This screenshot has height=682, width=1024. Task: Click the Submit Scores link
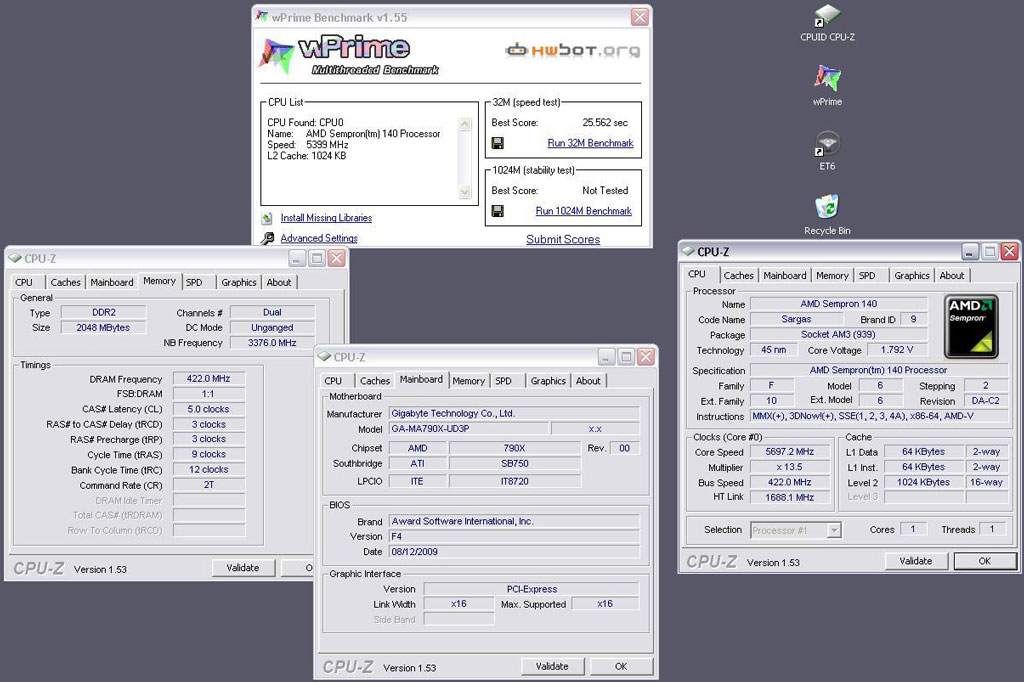point(563,239)
